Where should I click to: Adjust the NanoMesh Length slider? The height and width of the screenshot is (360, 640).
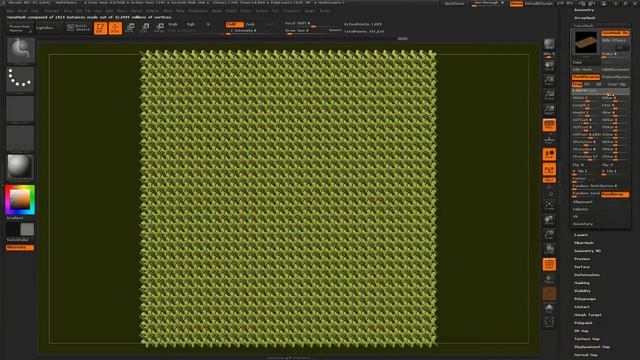586,105
